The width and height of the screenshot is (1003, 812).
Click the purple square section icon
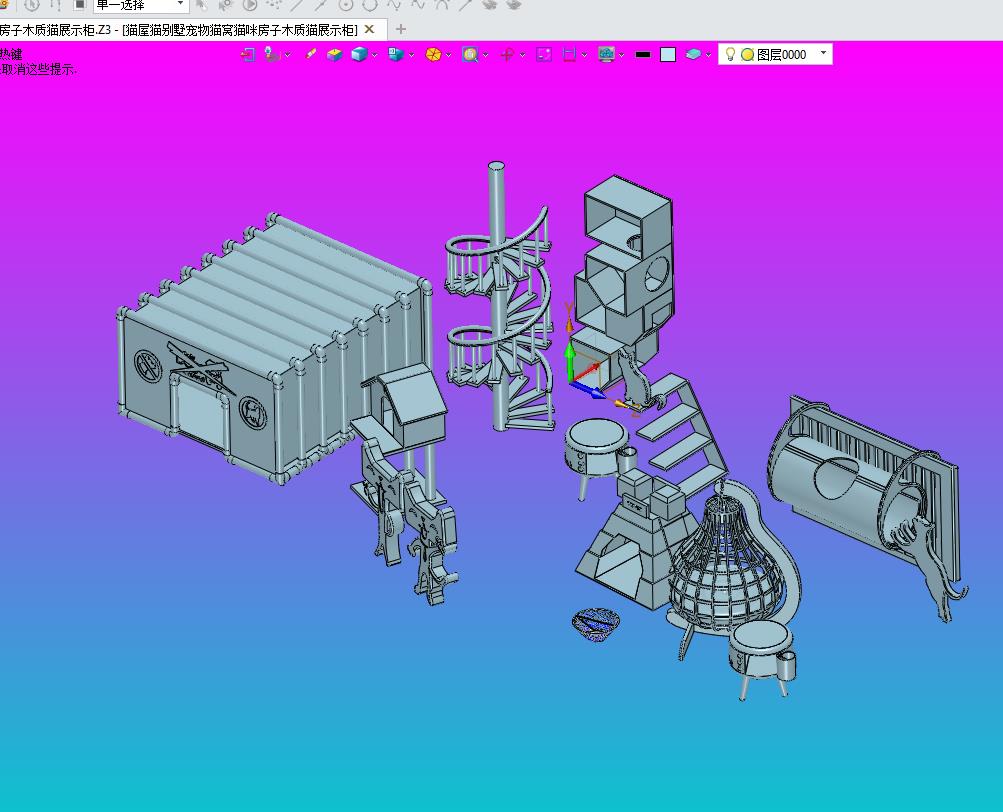click(544, 54)
